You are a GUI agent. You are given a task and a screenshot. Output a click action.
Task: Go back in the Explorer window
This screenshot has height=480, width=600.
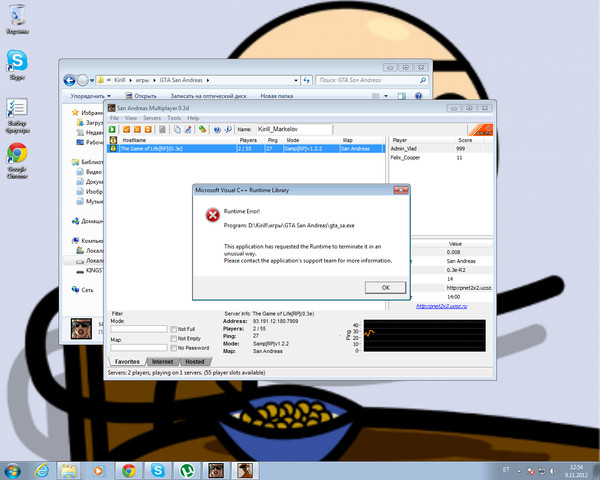(x=70, y=80)
